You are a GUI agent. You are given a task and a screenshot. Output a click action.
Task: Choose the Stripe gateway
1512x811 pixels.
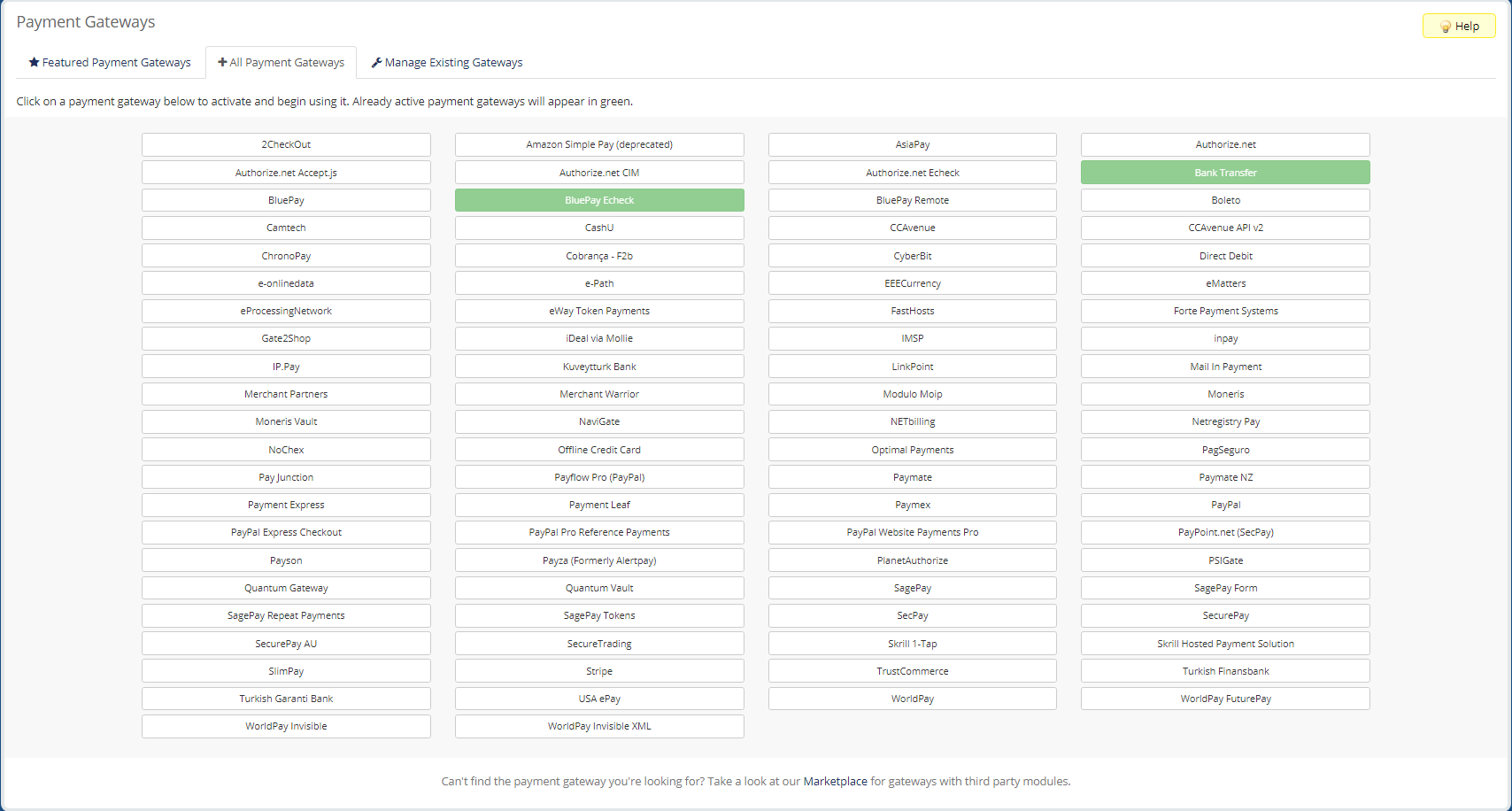pyautogui.click(x=599, y=671)
